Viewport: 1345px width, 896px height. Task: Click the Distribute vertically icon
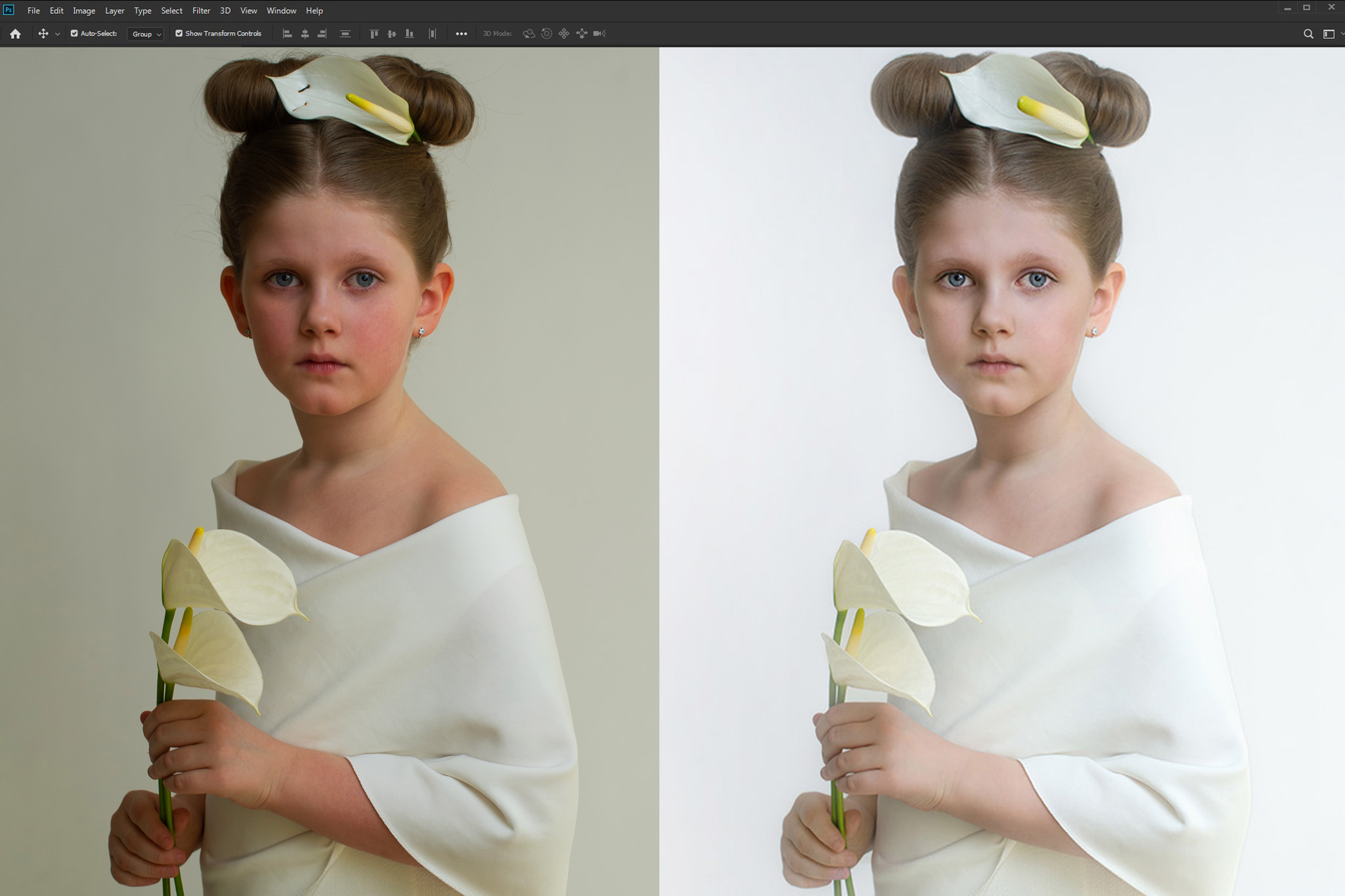pos(345,33)
